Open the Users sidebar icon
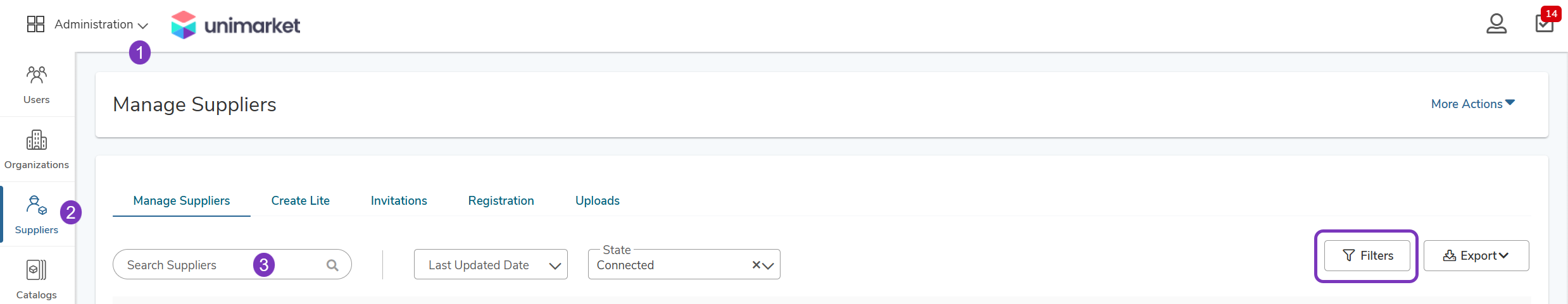The height and width of the screenshot is (304, 1568). [x=36, y=75]
